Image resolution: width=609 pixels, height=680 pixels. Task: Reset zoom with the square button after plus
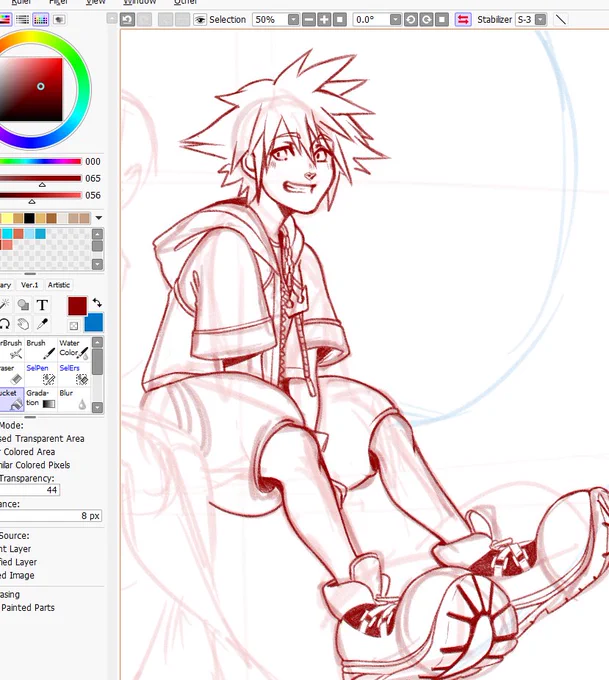(340, 20)
